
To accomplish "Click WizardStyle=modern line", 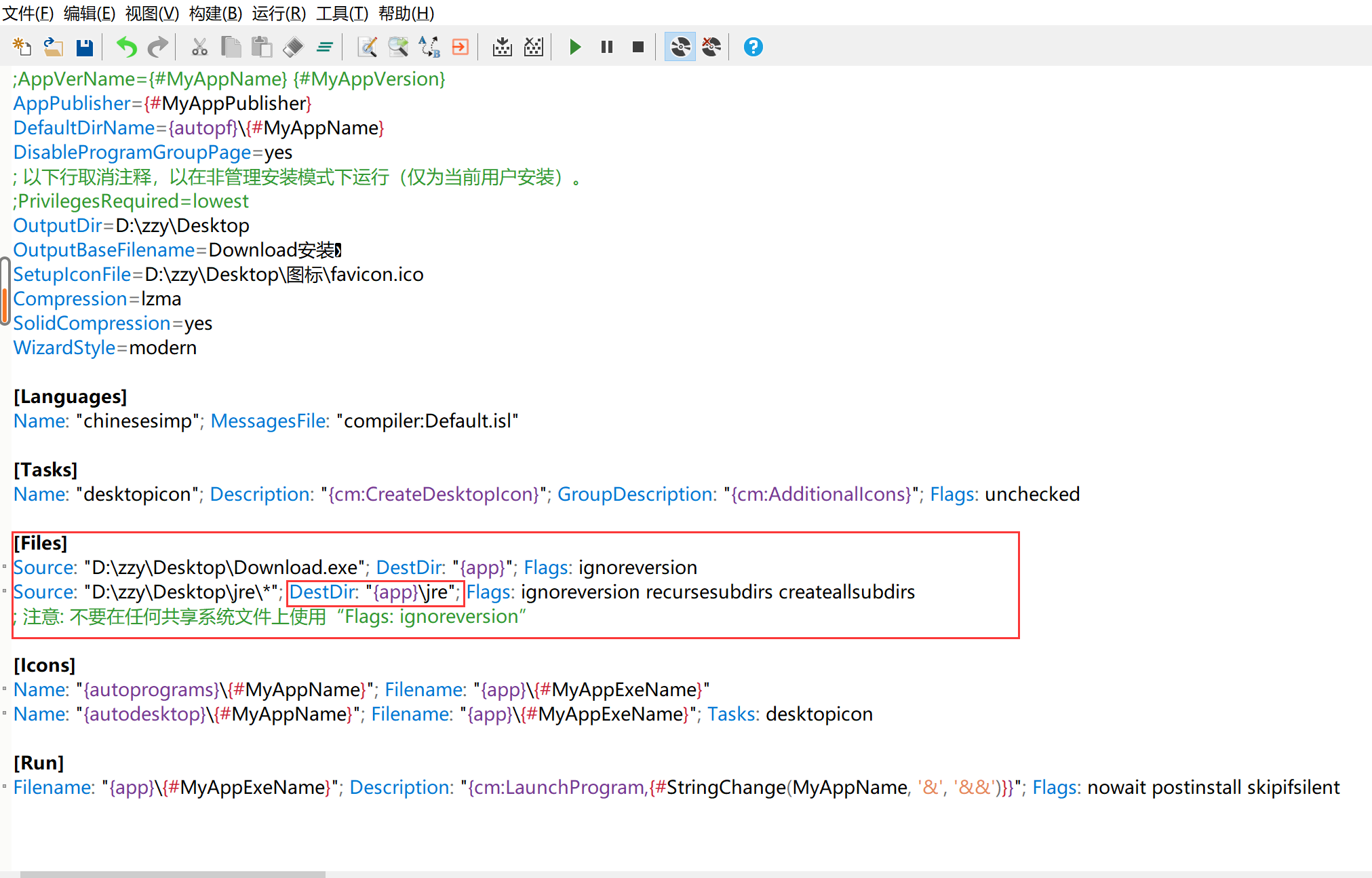I will tap(105, 347).
